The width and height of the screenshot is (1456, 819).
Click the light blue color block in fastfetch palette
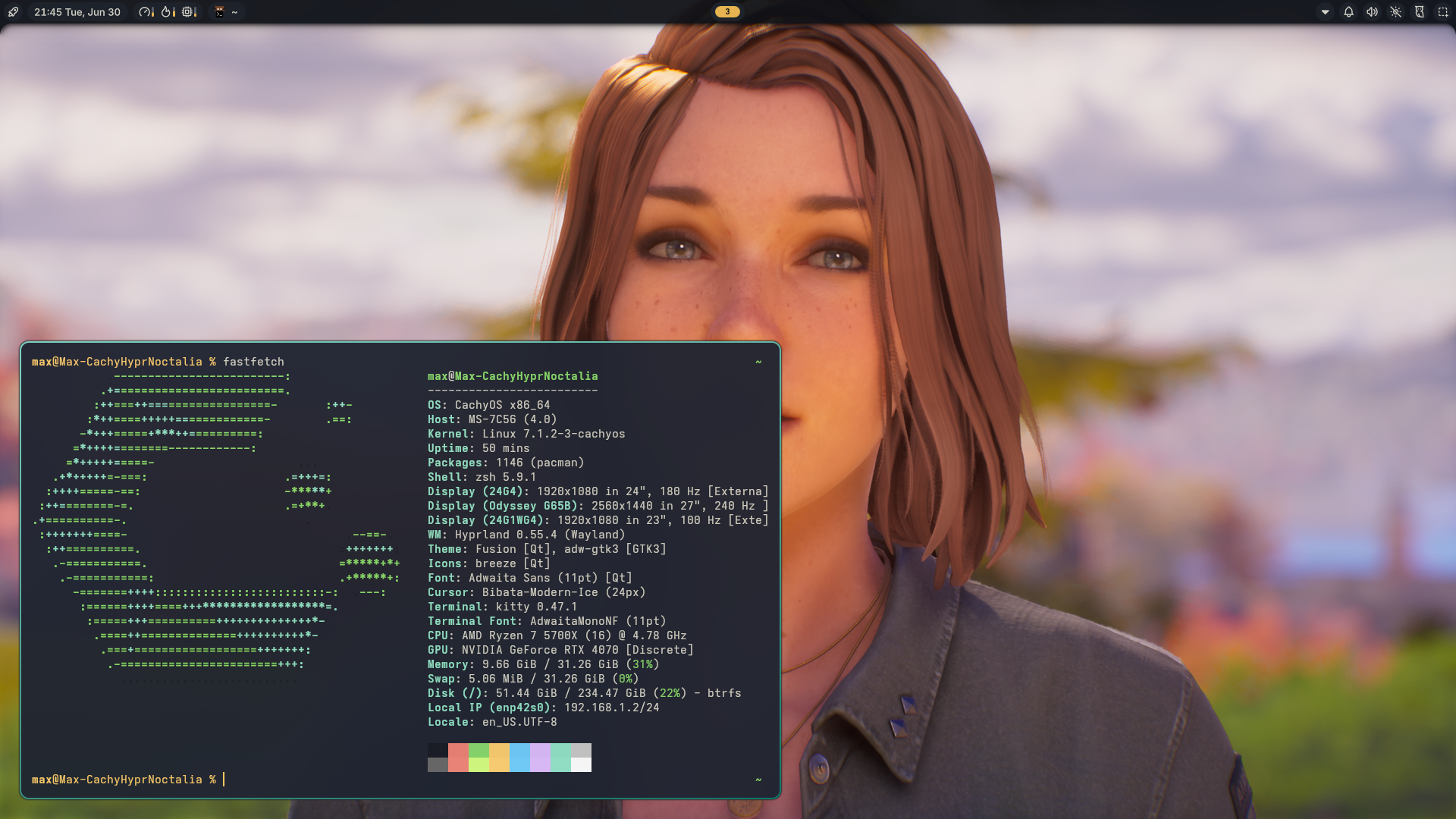(x=519, y=758)
